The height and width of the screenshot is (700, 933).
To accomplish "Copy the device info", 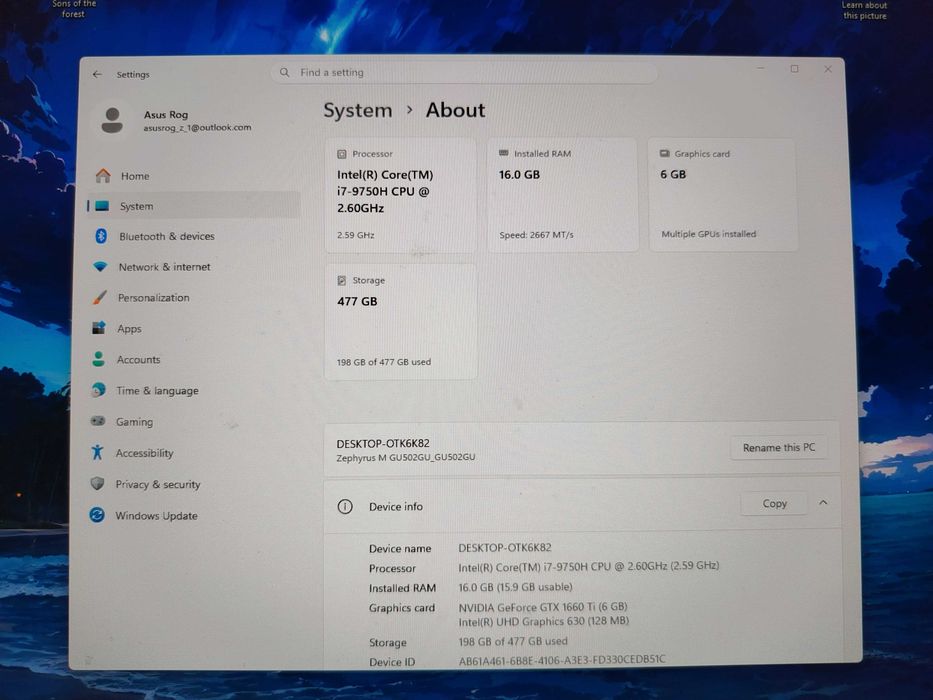I will (x=774, y=504).
